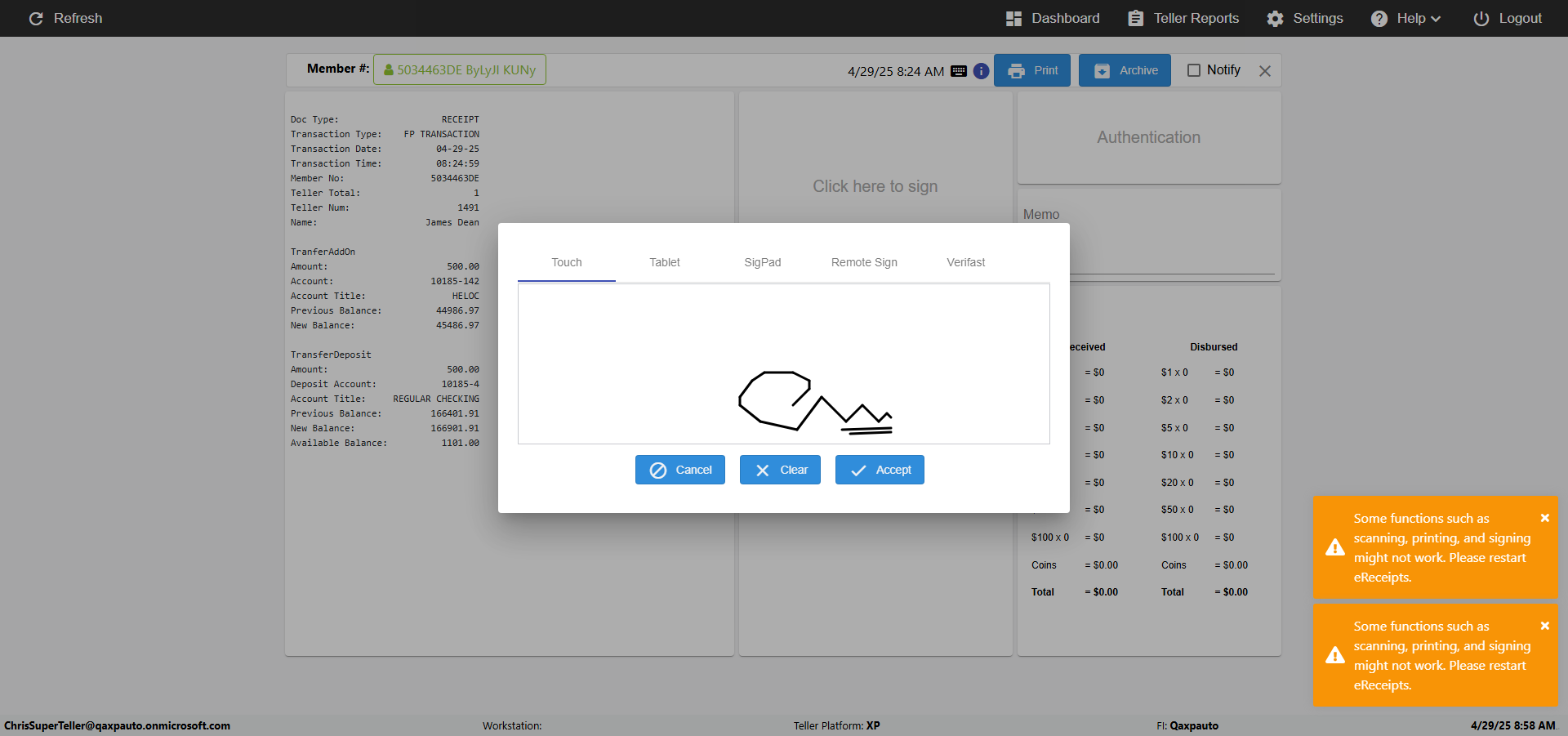Click the keyboard icon beside receipt date

point(959,71)
